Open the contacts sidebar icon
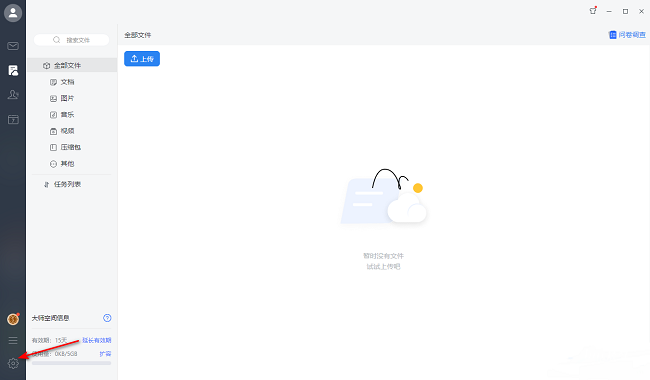The width and height of the screenshot is (650, 380). click(13, 95)
